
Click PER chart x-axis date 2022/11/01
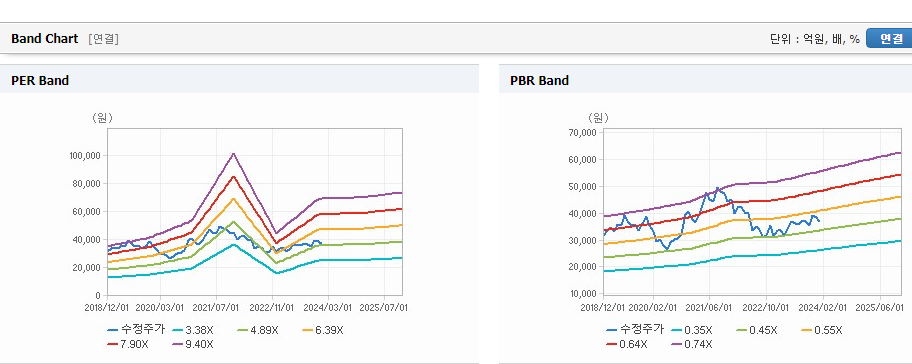point(273,307)
